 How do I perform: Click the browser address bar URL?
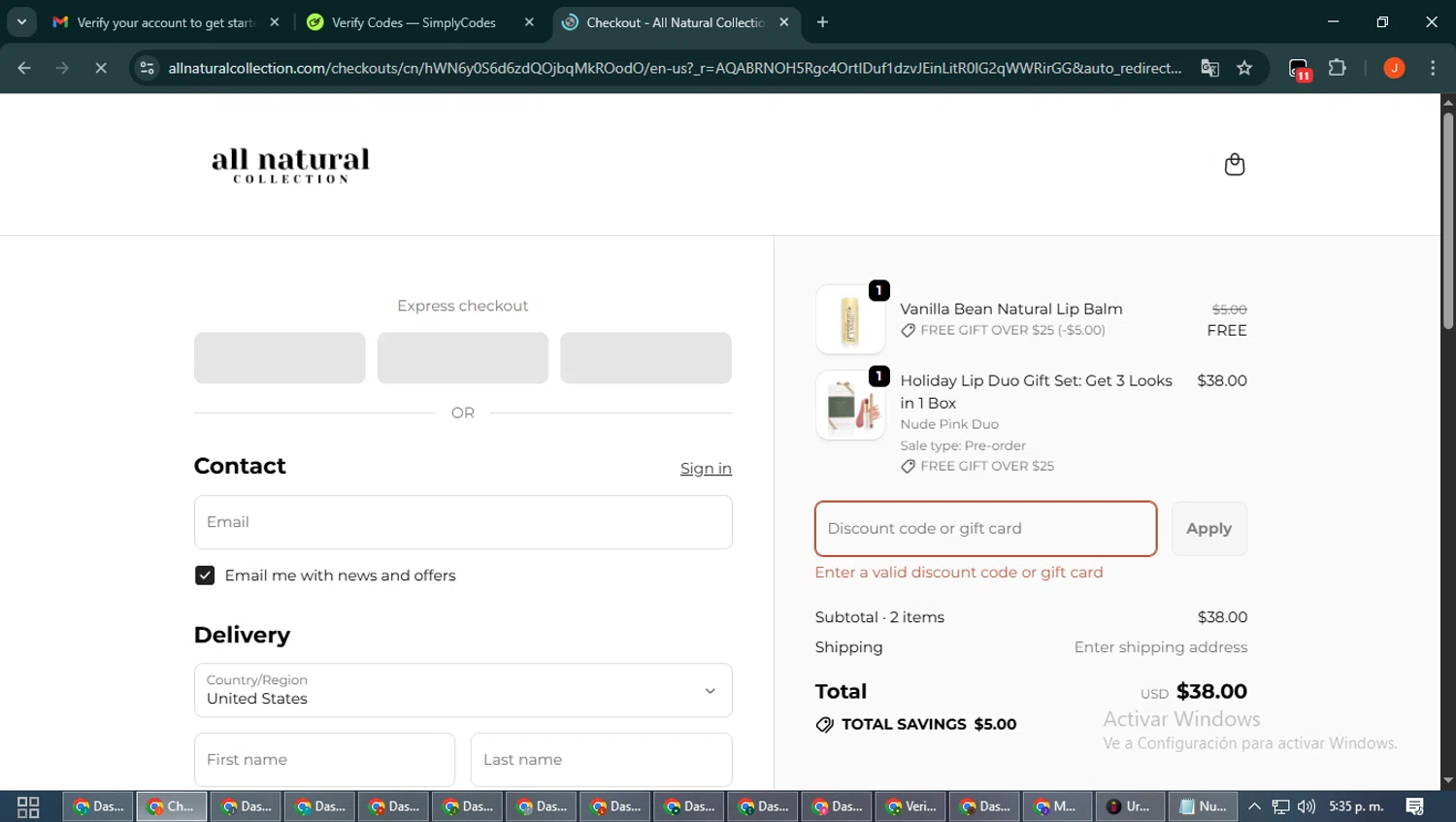pyautogui.click(x=675, y=68)
